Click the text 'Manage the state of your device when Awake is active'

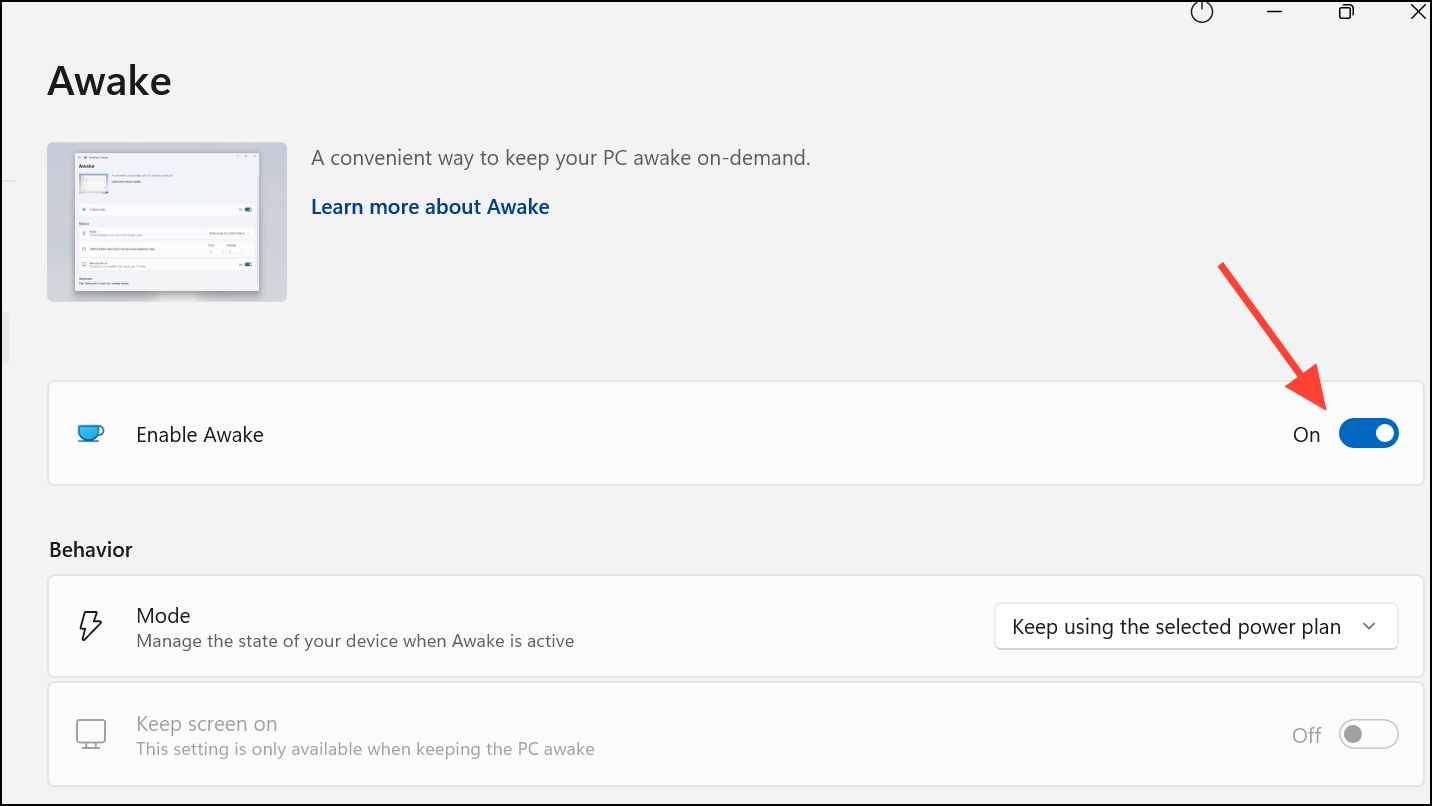355,641
